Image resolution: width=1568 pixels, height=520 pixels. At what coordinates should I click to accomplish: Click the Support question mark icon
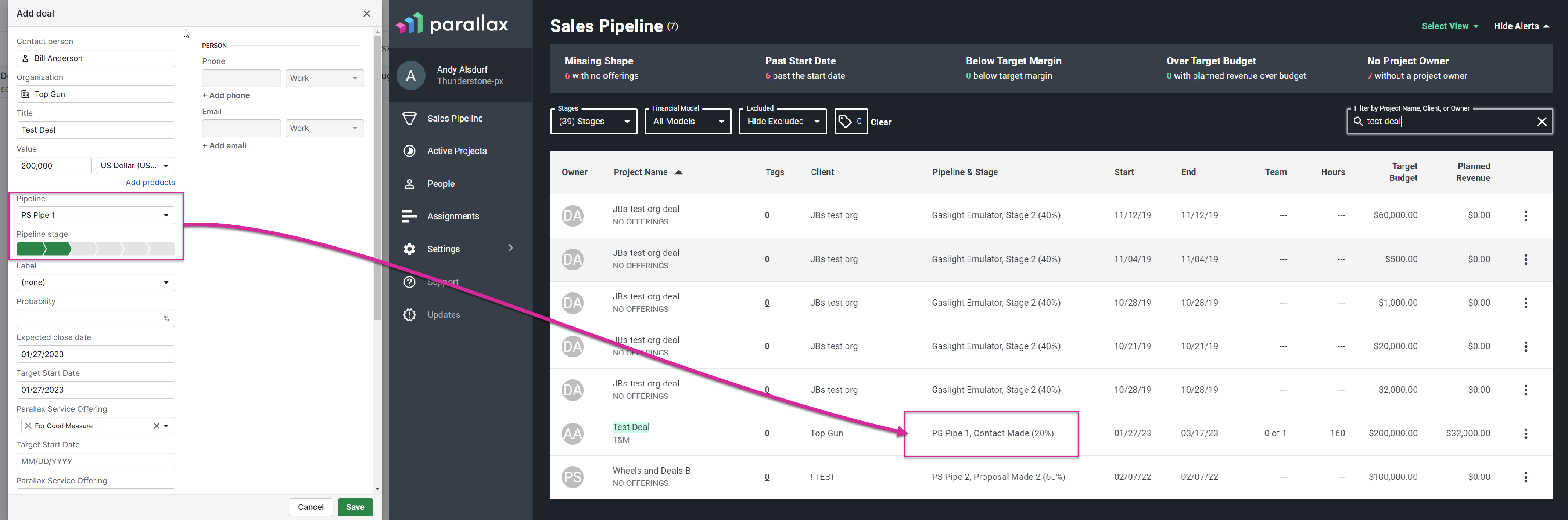point(410,282)
